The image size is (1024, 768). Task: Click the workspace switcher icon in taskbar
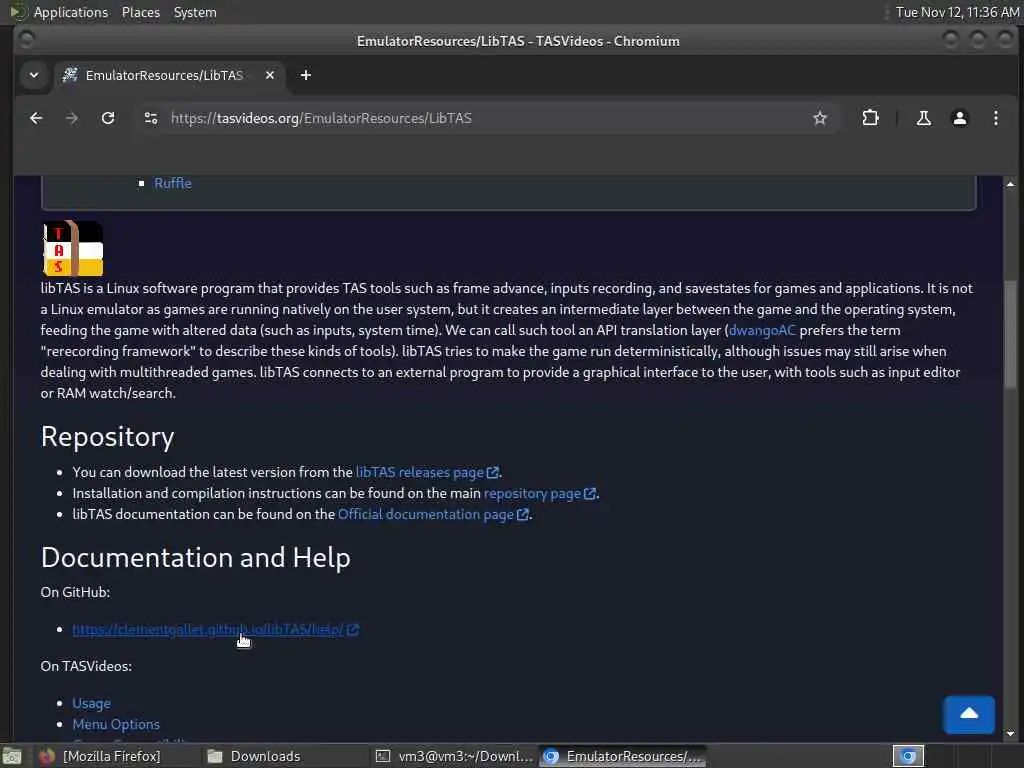[x=908, y=756]
